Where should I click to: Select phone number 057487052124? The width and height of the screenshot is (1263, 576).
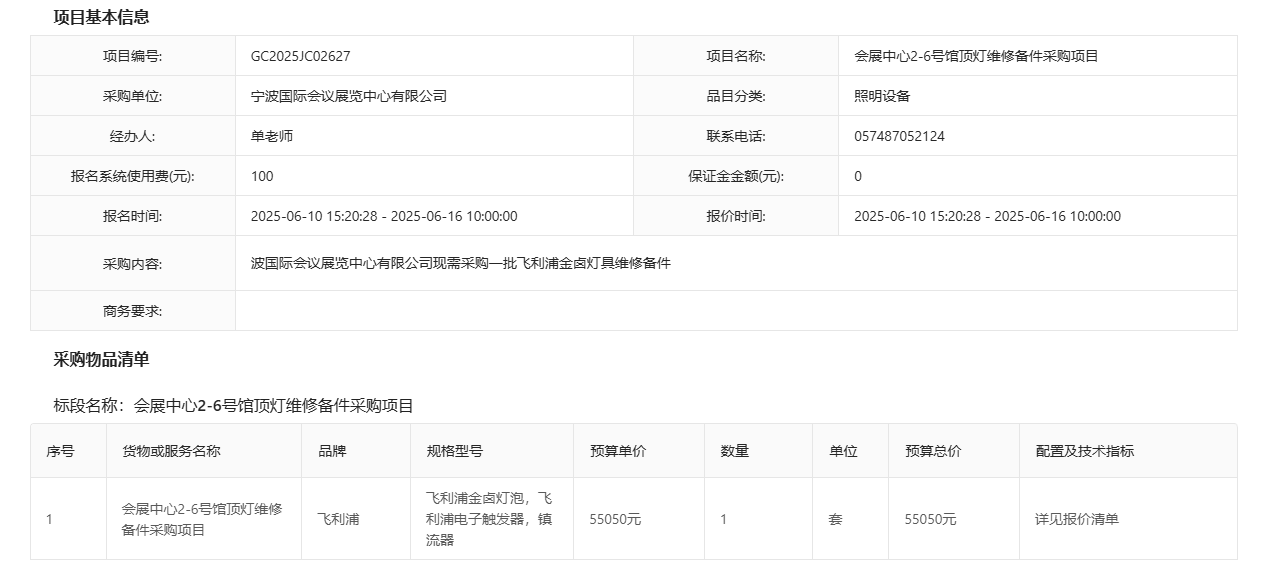(x=899, y=136)
